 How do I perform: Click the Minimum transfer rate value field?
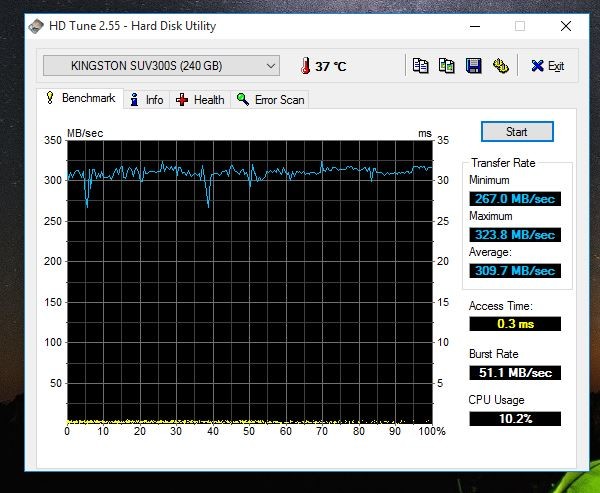pos(515,198)
